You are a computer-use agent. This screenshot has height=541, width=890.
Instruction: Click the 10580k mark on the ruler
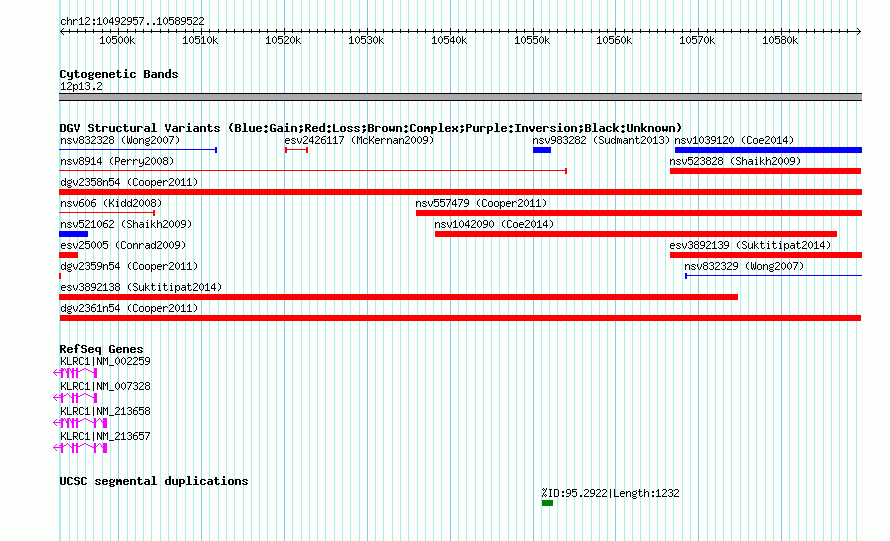tap(780, 40)
